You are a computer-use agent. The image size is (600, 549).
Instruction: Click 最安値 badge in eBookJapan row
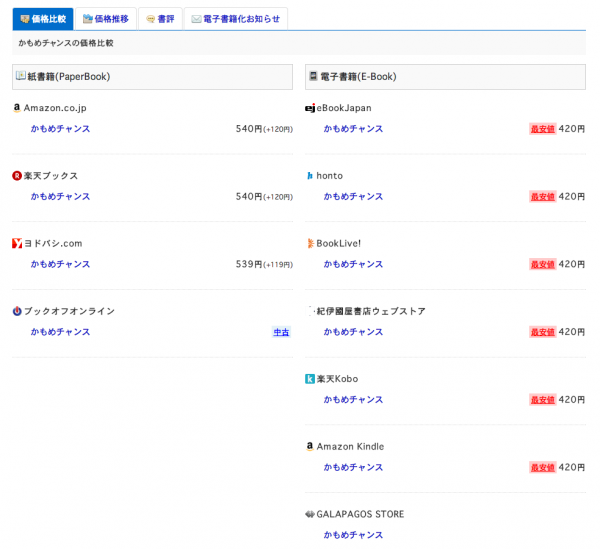pos(543,129)
